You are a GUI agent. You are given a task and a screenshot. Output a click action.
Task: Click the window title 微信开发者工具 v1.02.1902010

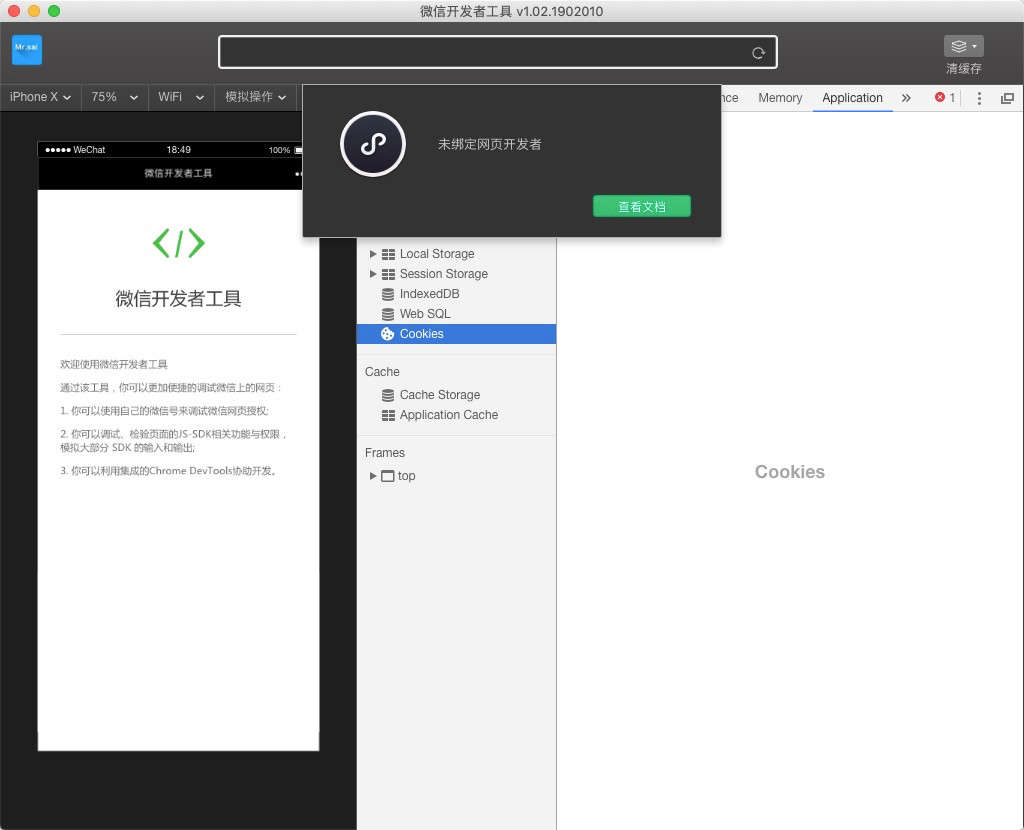pyautogui.click(x=511, y=11)
